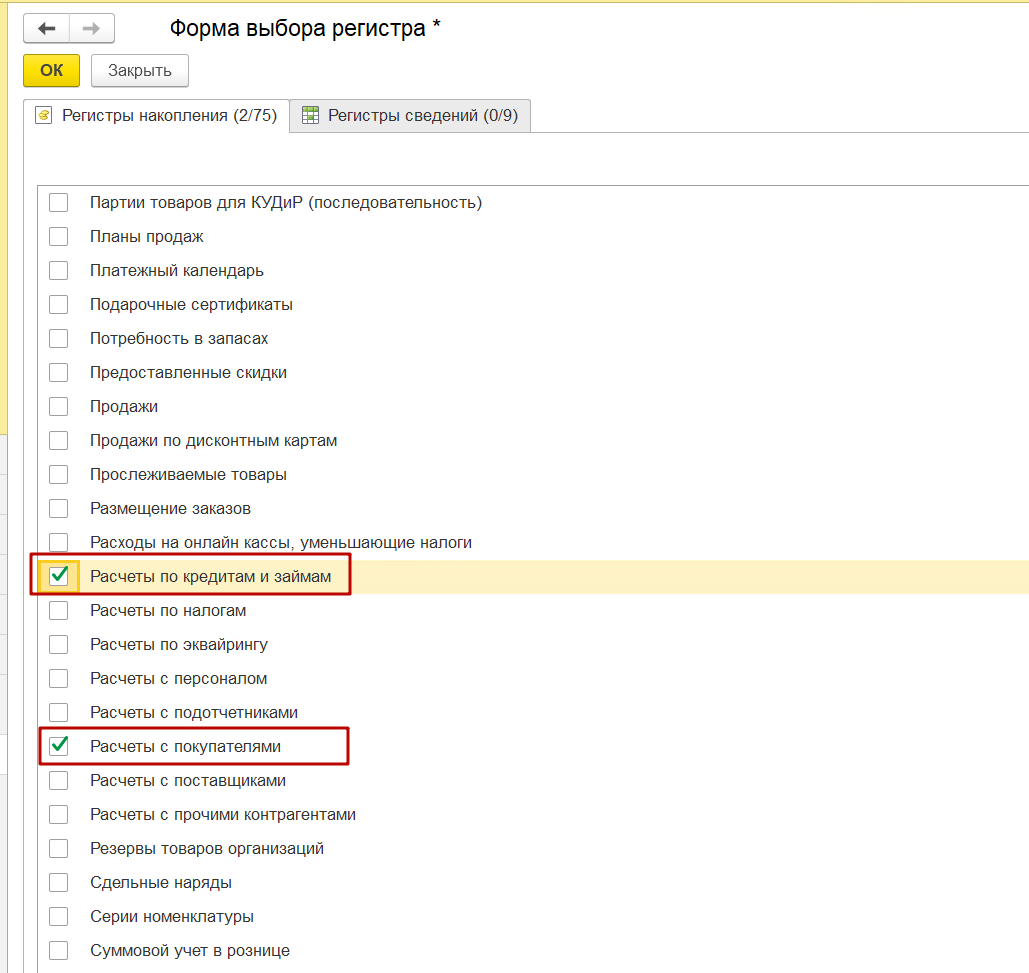
Task: Enable Подарочные сертификаты checkbox
Action: tap(58, 304)
